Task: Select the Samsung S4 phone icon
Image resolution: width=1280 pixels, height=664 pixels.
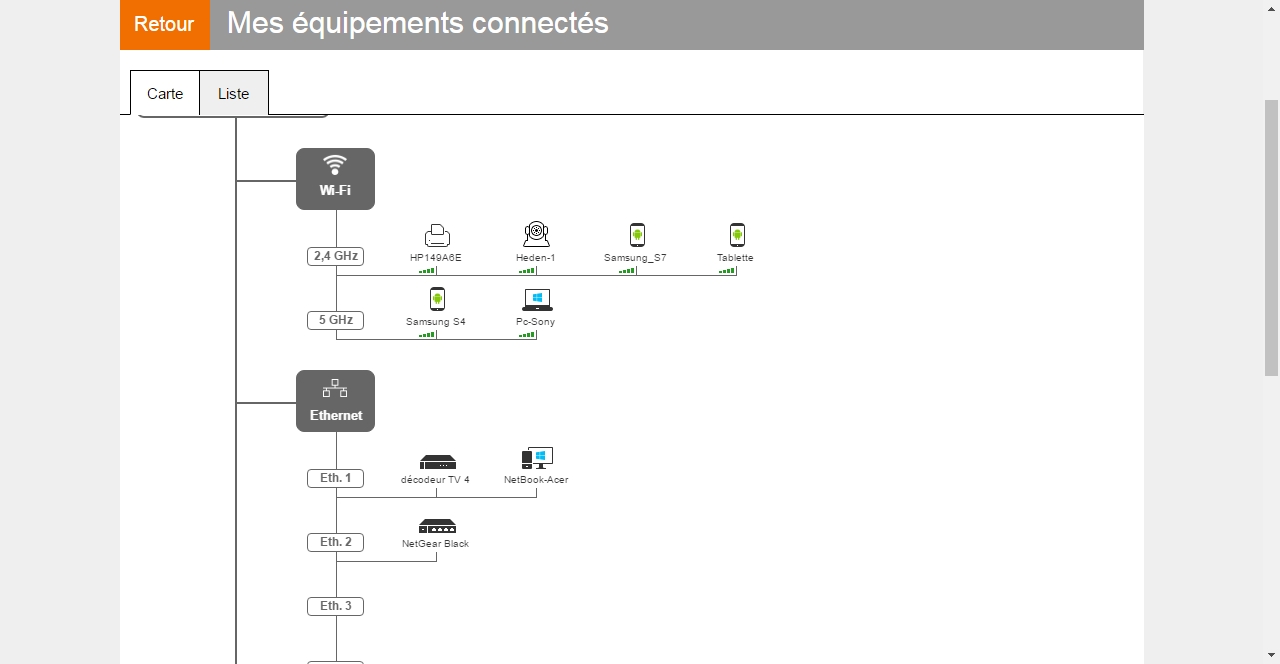Action: [436, 299]
